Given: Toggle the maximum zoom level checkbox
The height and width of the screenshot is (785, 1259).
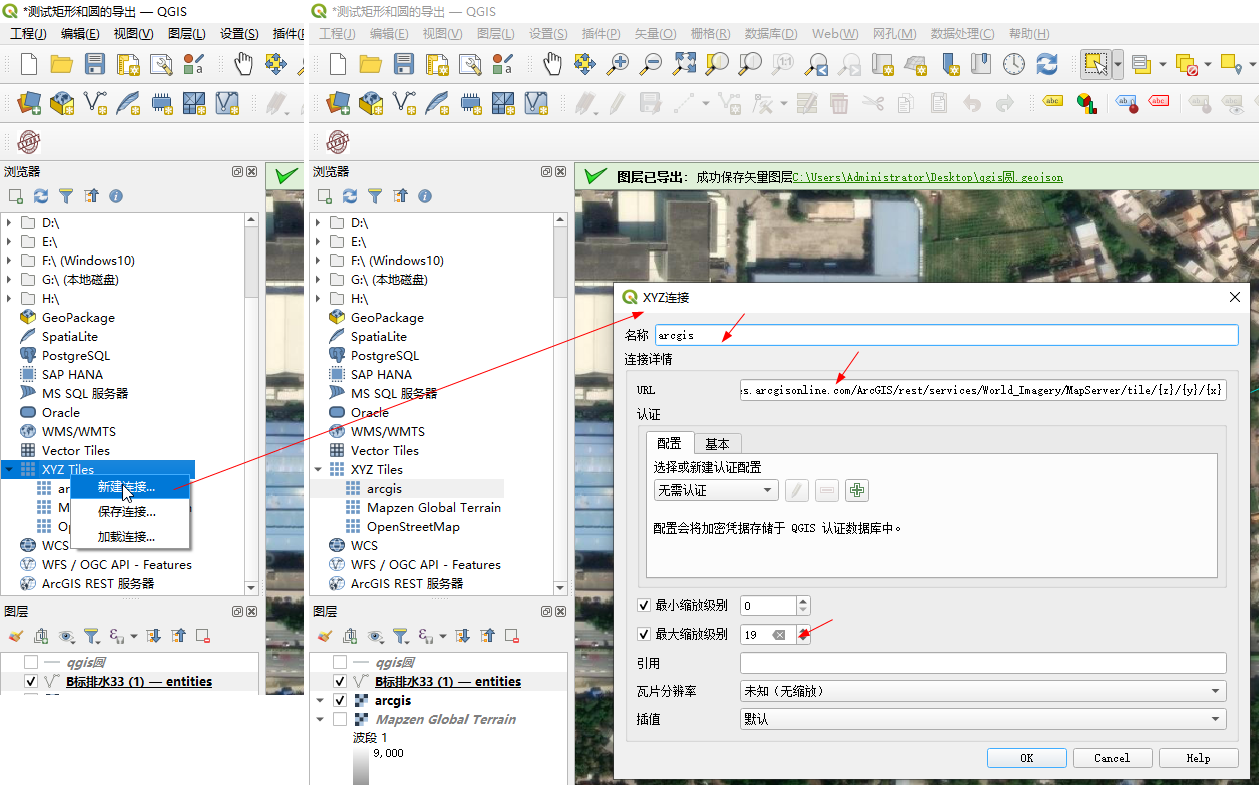Looking at the screenshot, I should [x=644, y=634].
